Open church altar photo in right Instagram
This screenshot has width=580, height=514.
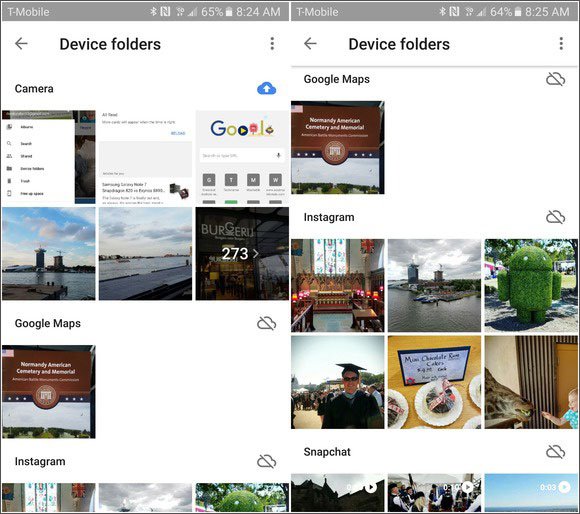click(337, 285)
